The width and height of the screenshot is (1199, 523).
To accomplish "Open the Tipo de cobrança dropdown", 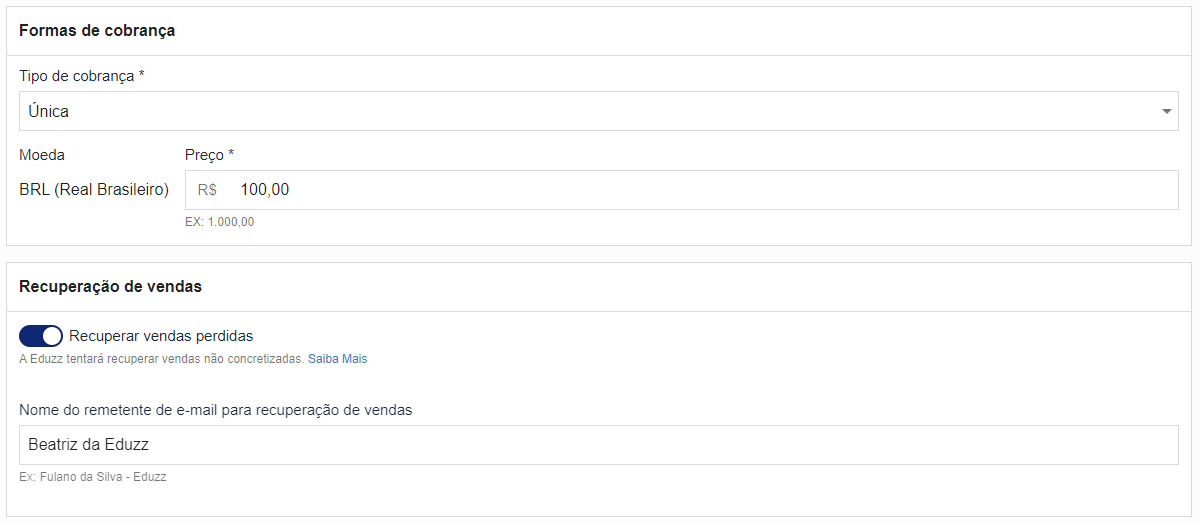I will 598,111.
